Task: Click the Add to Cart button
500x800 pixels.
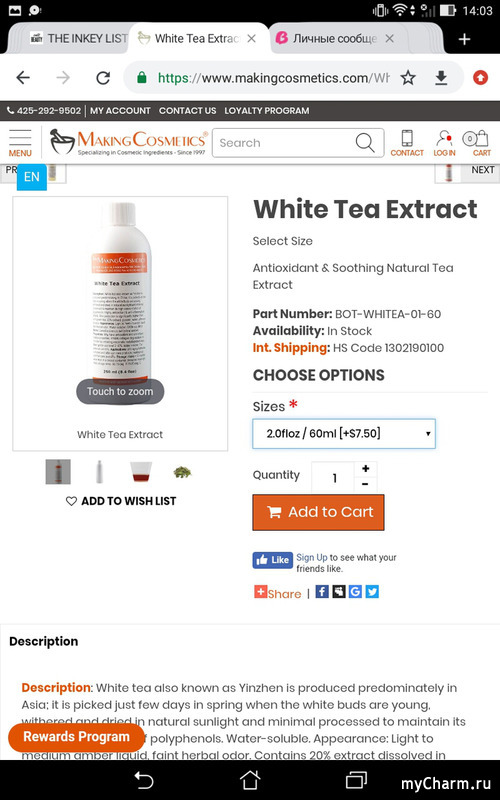Action: point(318,512)
